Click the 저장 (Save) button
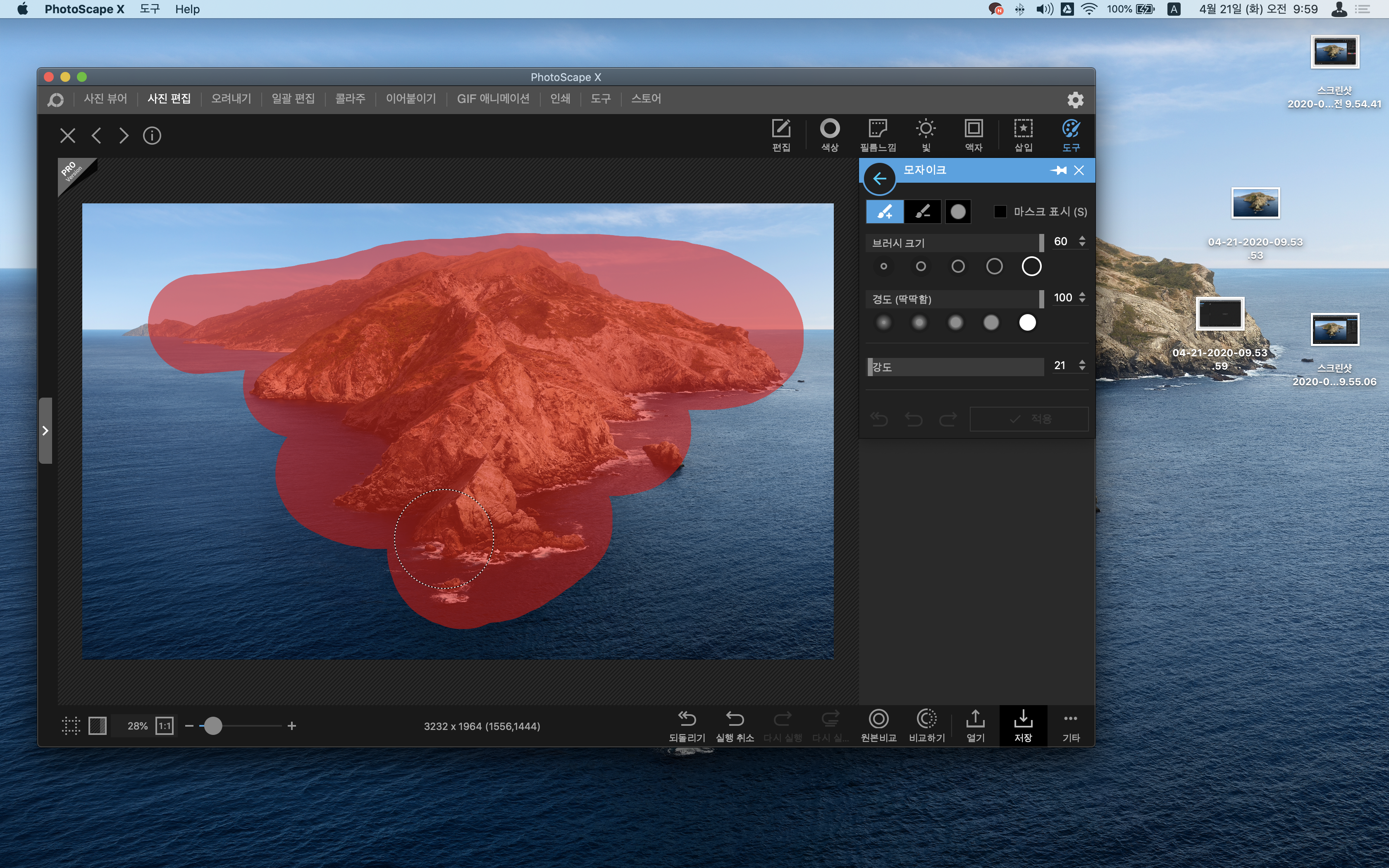This screenshot has width=1389, height=868. coord(1023,725)
